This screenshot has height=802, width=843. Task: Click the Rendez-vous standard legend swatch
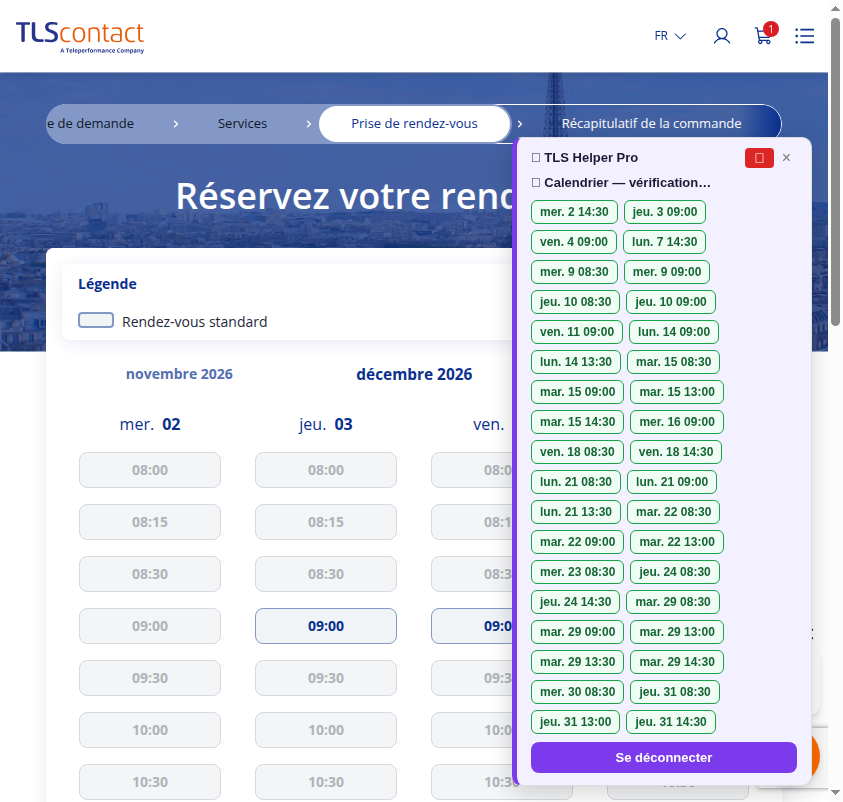pyautogui.click(x=96, y=320)
